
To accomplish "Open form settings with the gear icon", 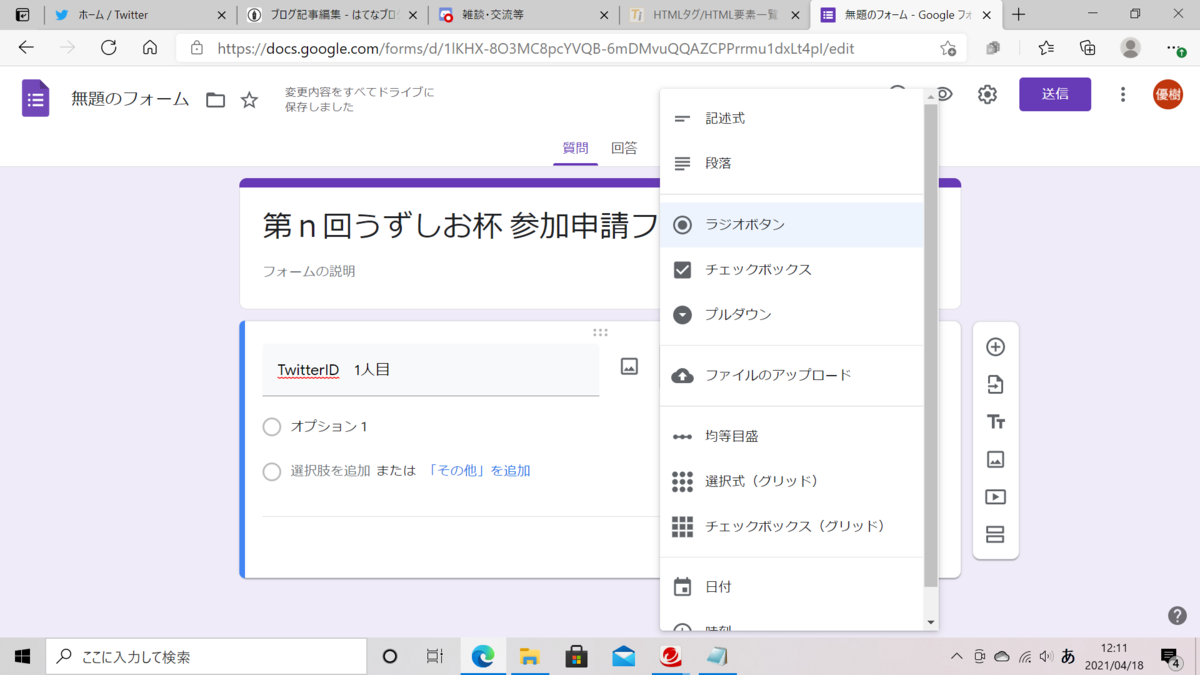I will click(x=987, y=94).
